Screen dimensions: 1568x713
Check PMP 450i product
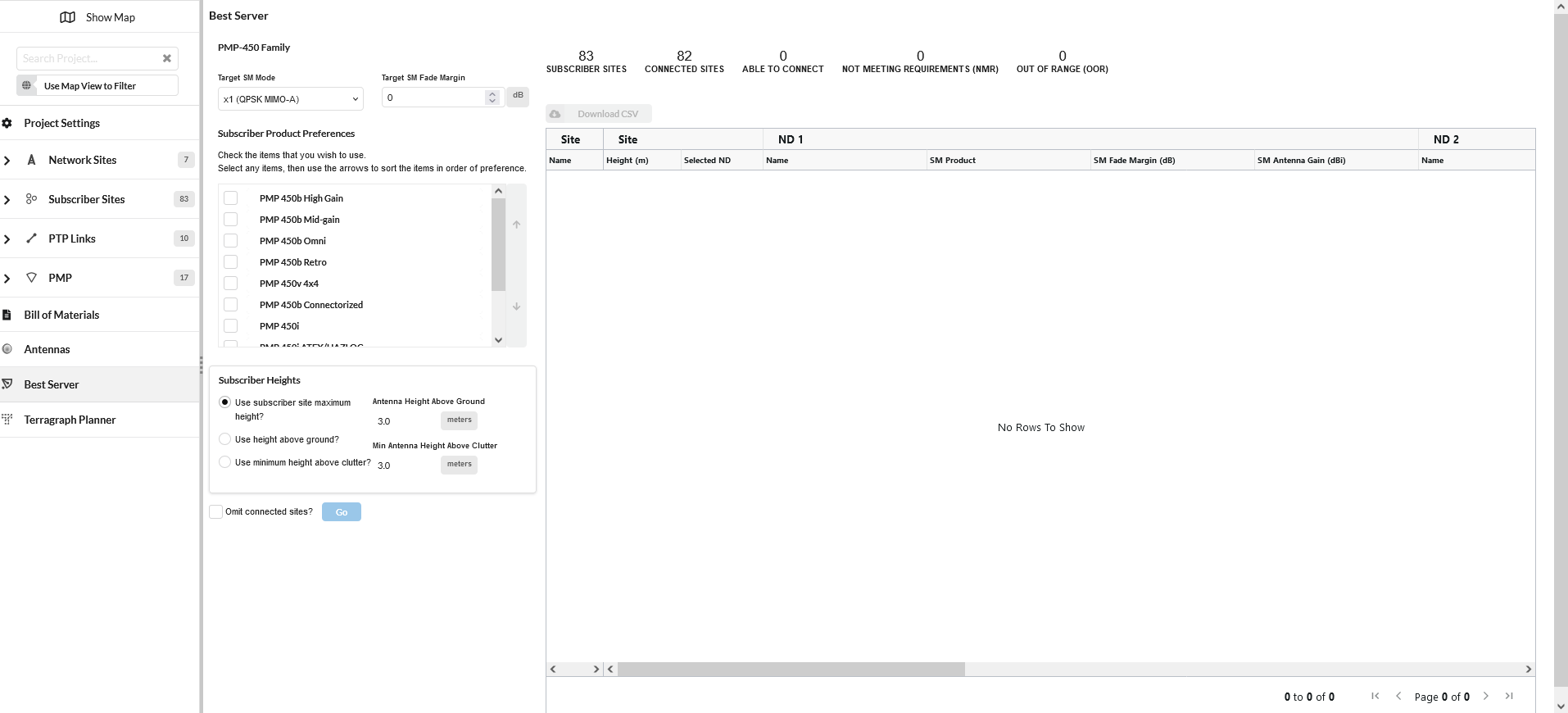pos(230,326)
